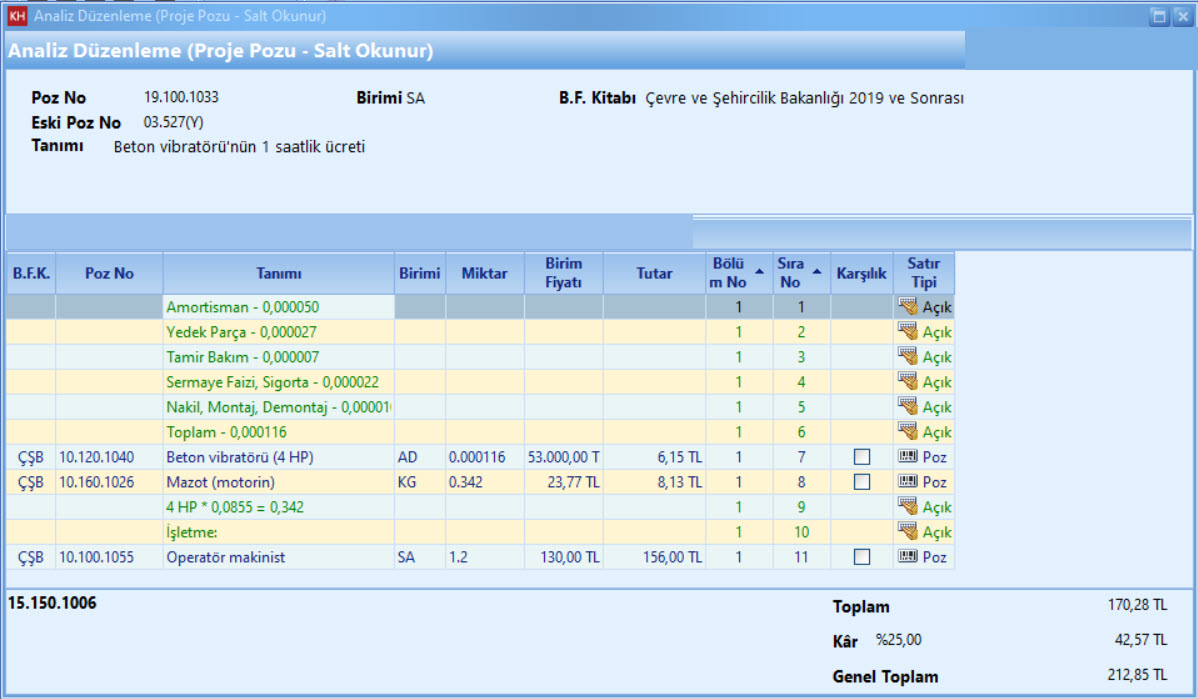
Task: Select the Toplam - 0,000116 row
Action: point(278,432)
